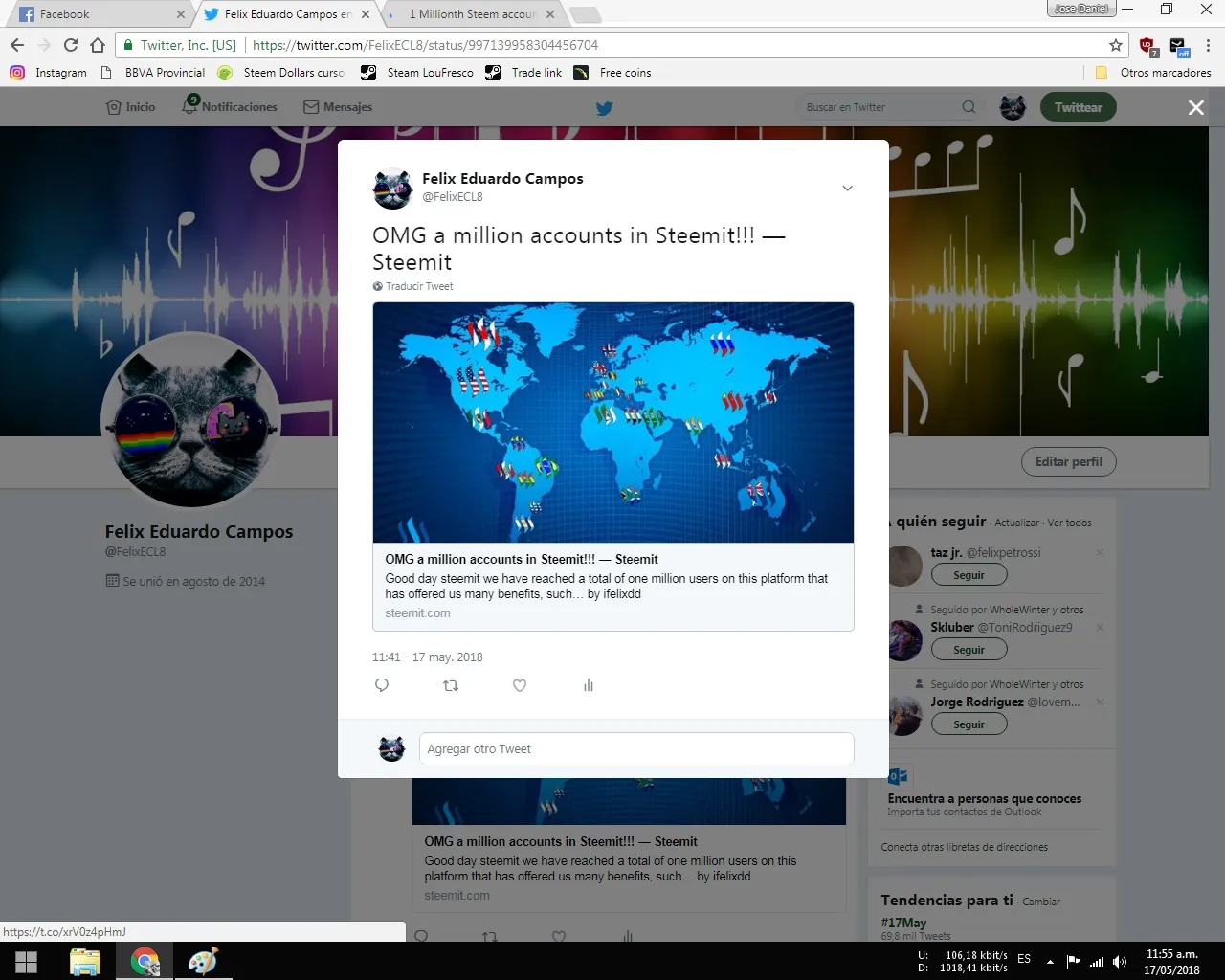Click the browser forward arrow
Image resolution: width=1225 pixels, height=980 pixels.
pyautogui.click(x=44, y=45)
